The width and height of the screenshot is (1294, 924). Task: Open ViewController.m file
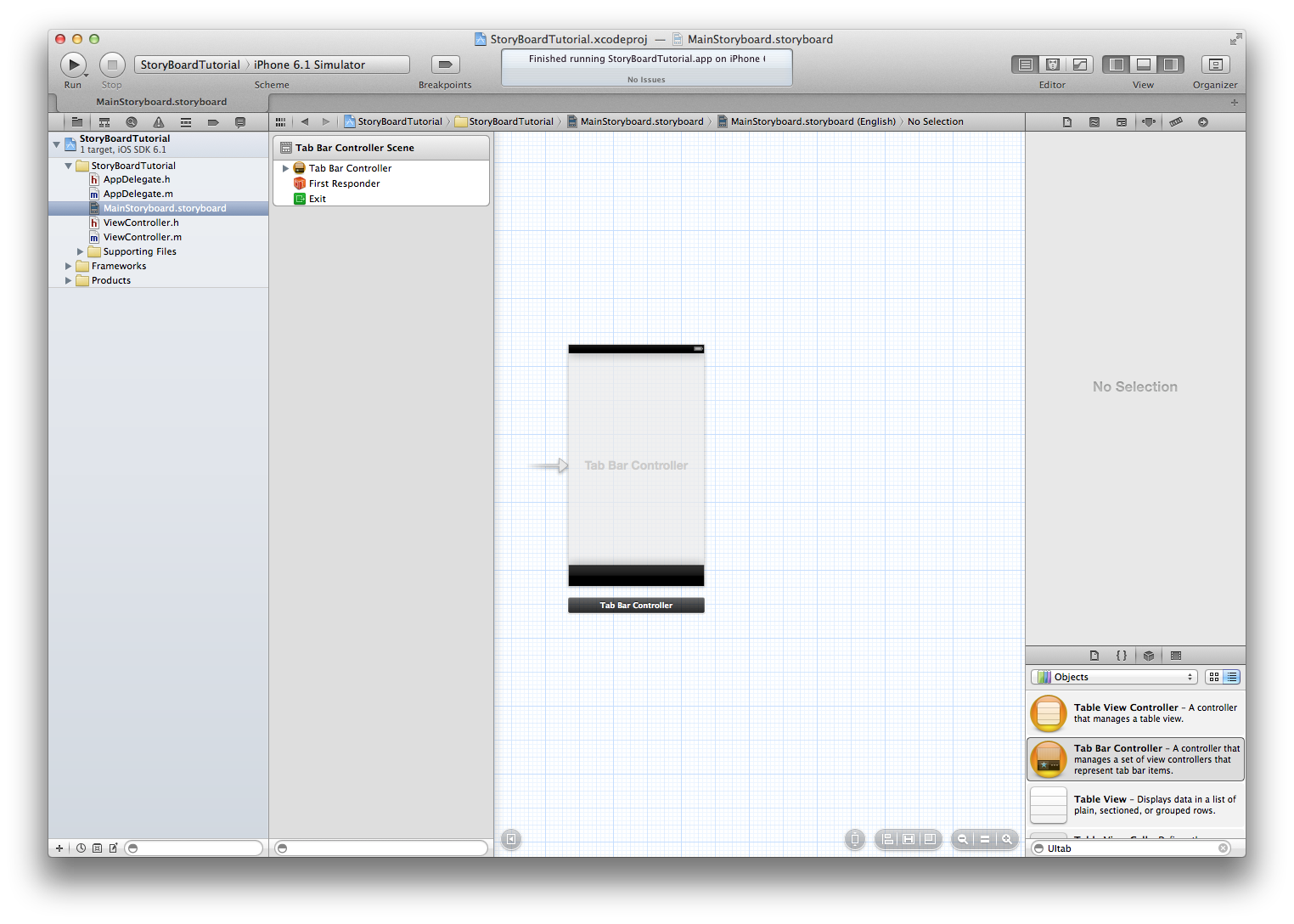point(142,237)
